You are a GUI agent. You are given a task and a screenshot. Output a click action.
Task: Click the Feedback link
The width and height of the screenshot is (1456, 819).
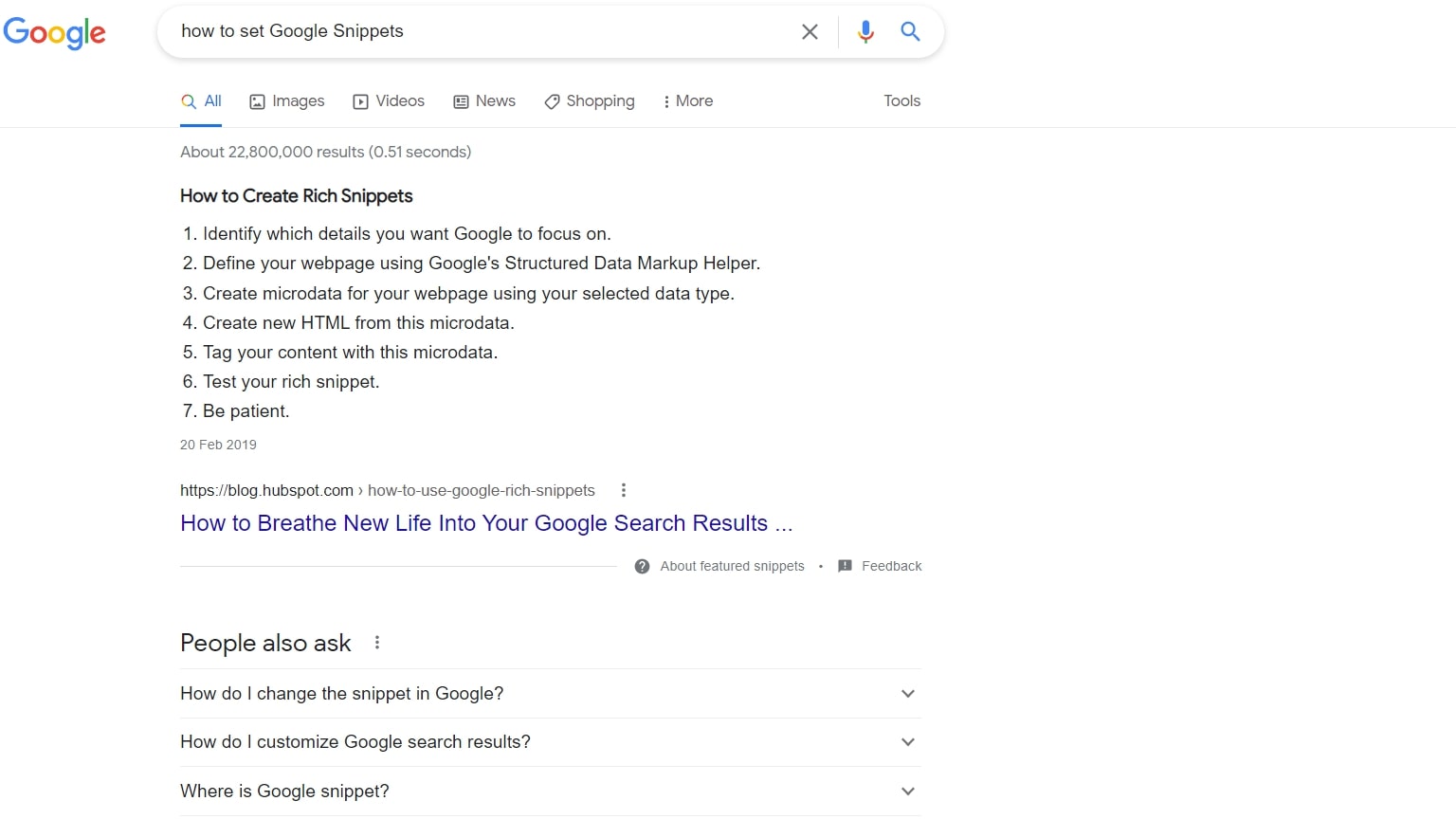pyautogui.click(x=891, y=566)
